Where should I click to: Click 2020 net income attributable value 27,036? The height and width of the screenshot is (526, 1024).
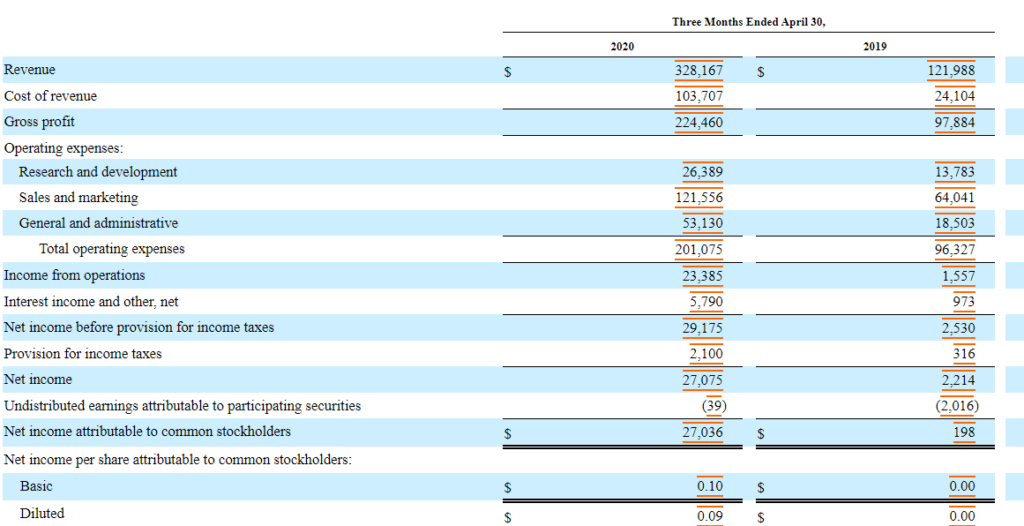click(702, 432)
